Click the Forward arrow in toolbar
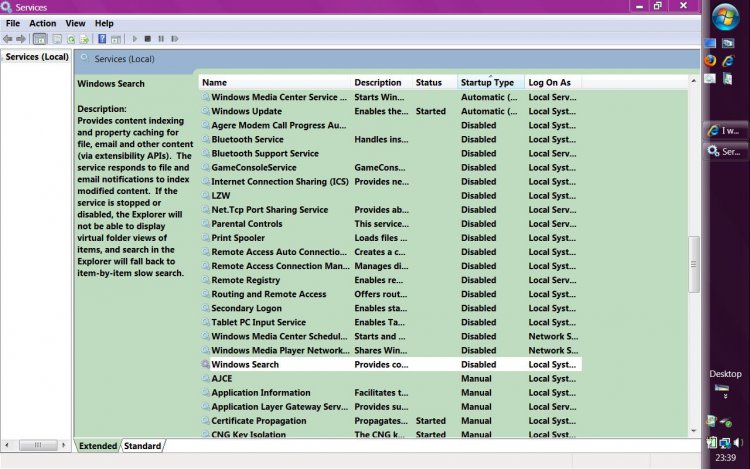750x469 pixels. [x=21, y=39]
